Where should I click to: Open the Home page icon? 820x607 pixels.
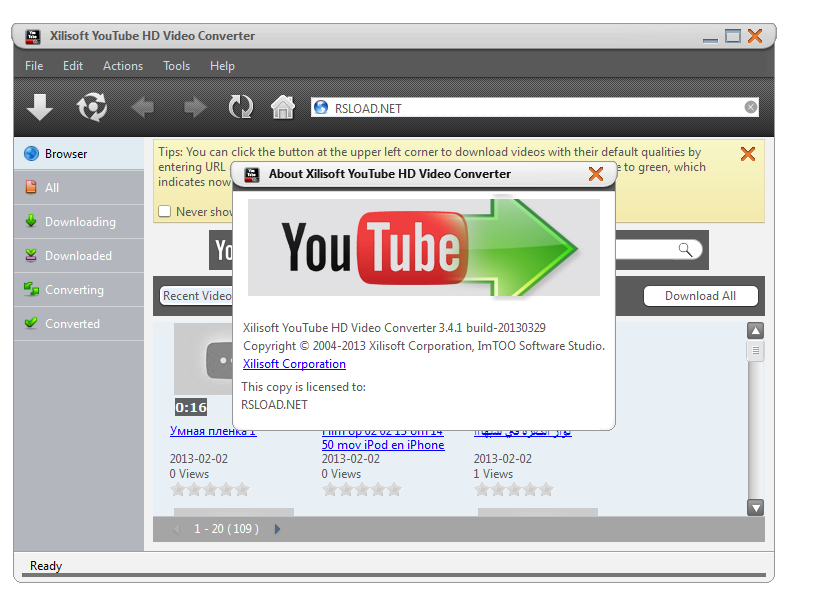[x=283, y=107]
